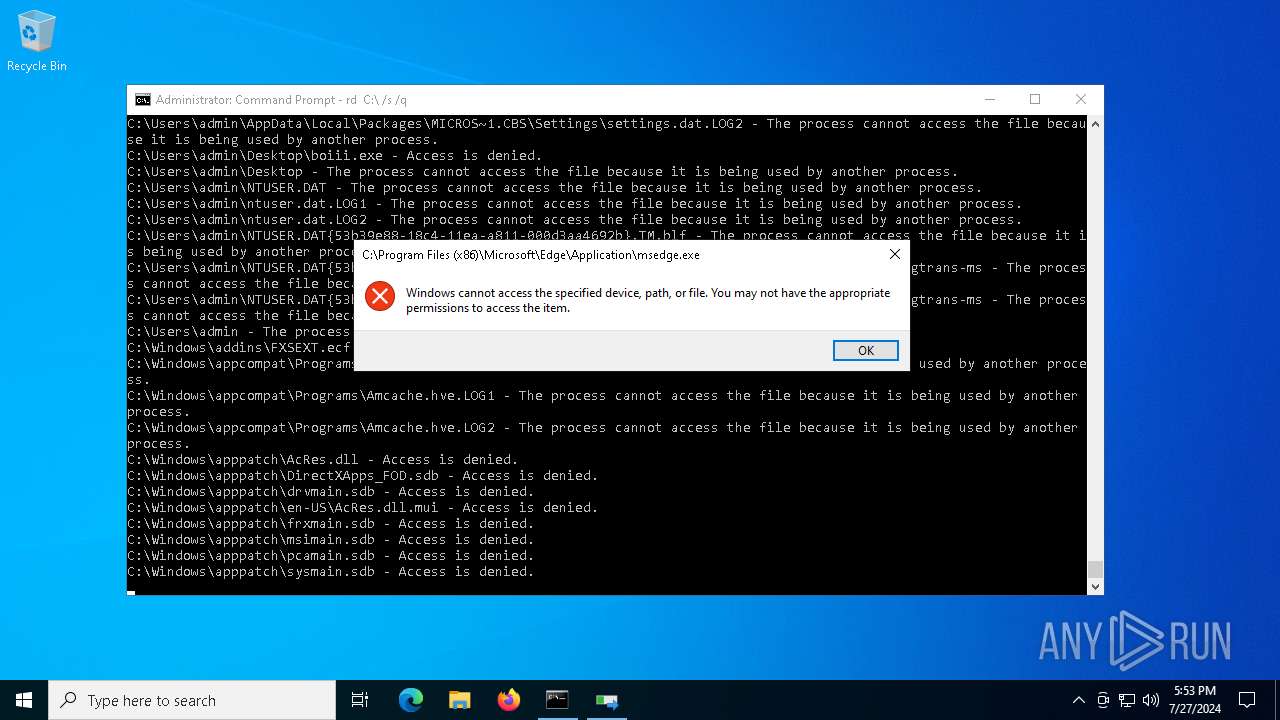1280x720 pixels.
Task: Close the msedge.exe error dialog
Action: pos(894,255)
